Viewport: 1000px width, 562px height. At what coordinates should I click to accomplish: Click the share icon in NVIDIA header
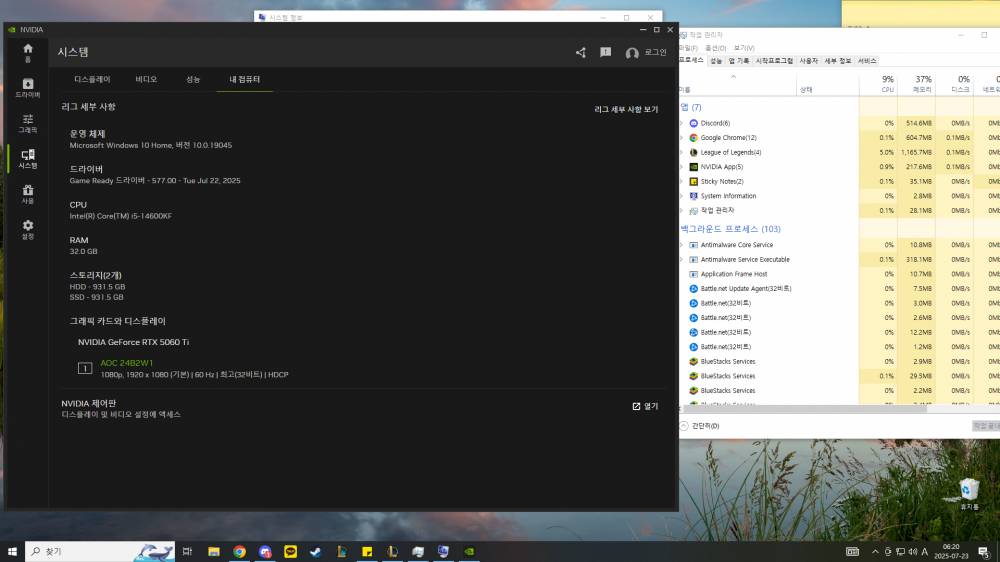coord(580,52)
